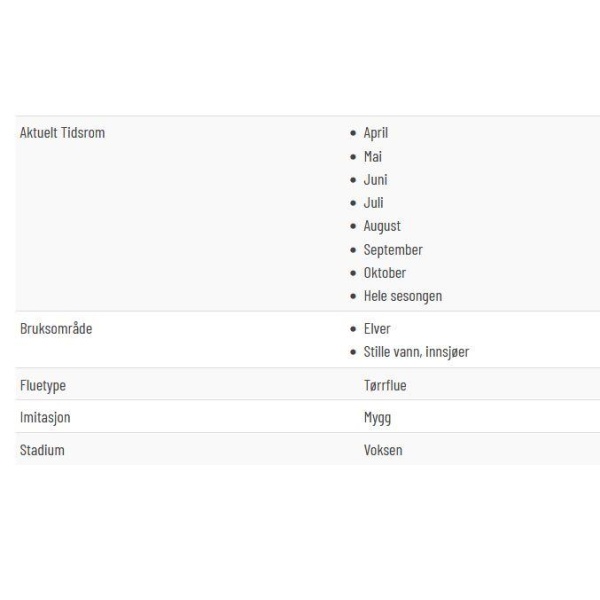Click Stille vann, innsjøer entry
Image resolution: width=600 pixels, height=600 pixels.
pyautogui.click(x=416, y=352)
